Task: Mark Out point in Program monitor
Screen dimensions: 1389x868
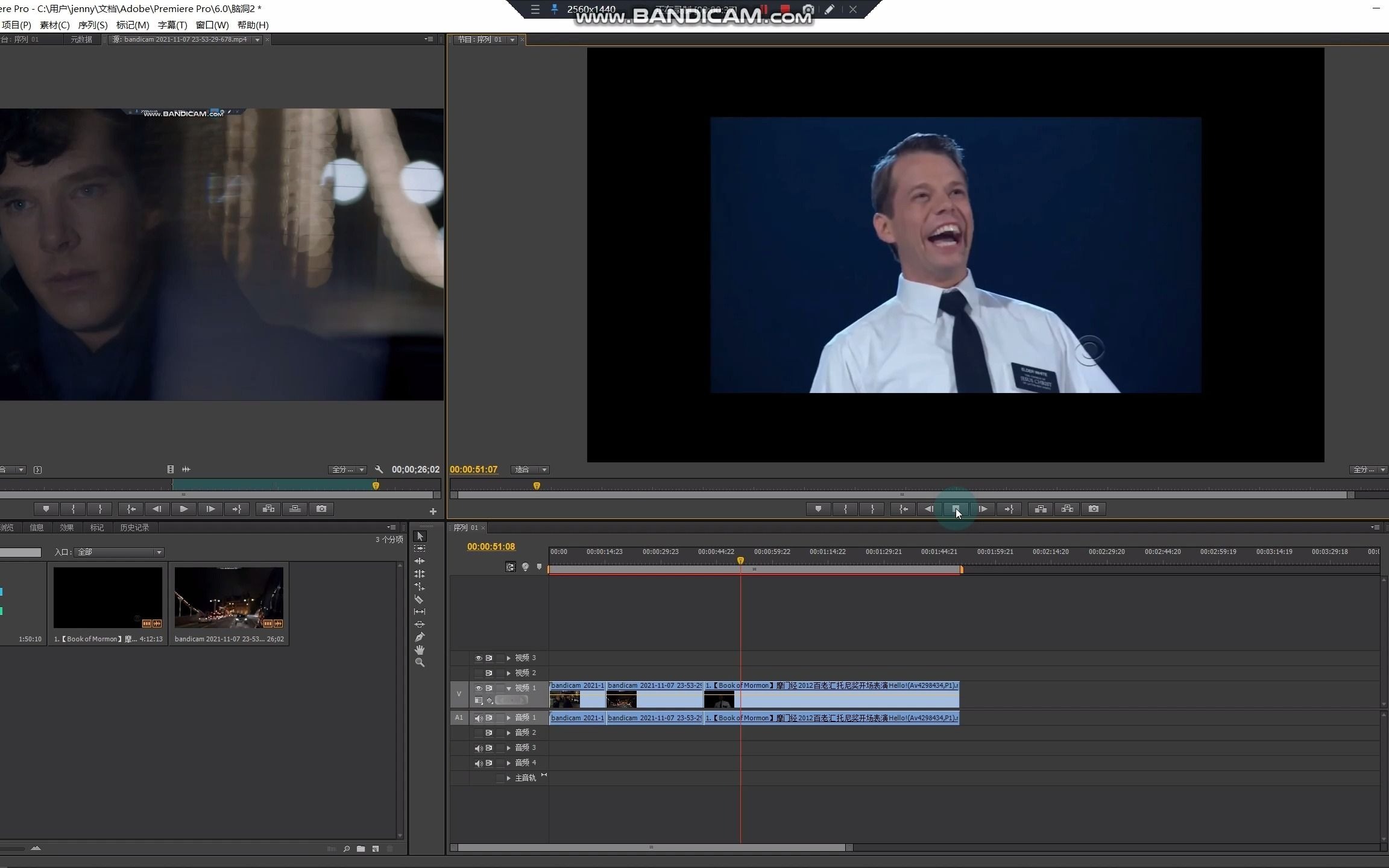Action: 872,509
